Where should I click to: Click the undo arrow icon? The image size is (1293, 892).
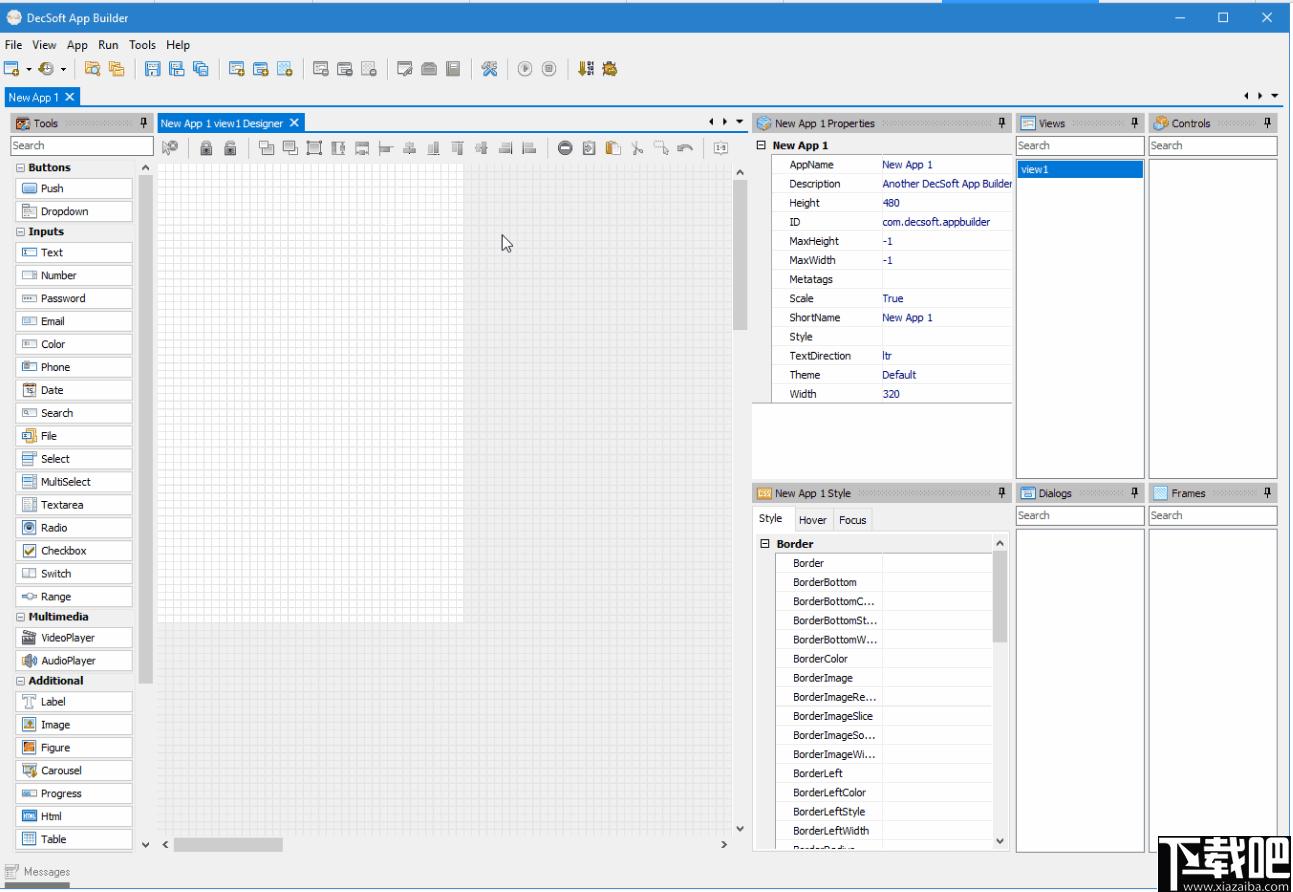[x=685, y=148]
